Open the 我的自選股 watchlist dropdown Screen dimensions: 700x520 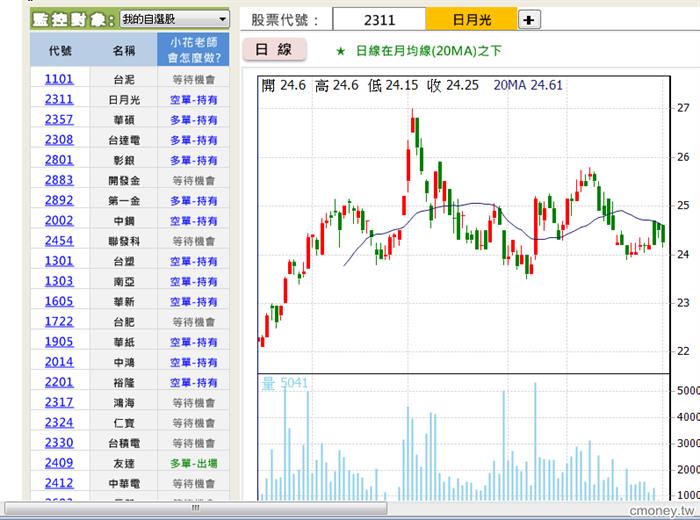pyautogui.click(x=175, y=19)
